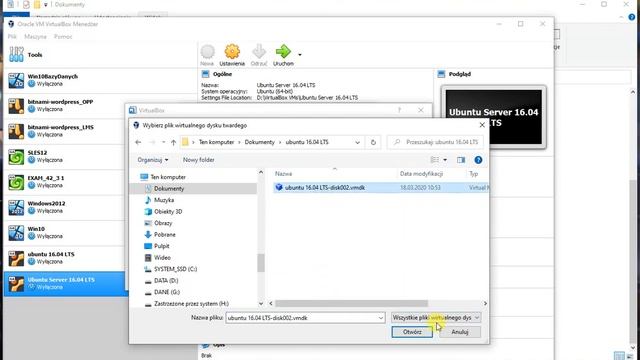Select the Tools entry in VirtualBox Manager

[101, 55]
